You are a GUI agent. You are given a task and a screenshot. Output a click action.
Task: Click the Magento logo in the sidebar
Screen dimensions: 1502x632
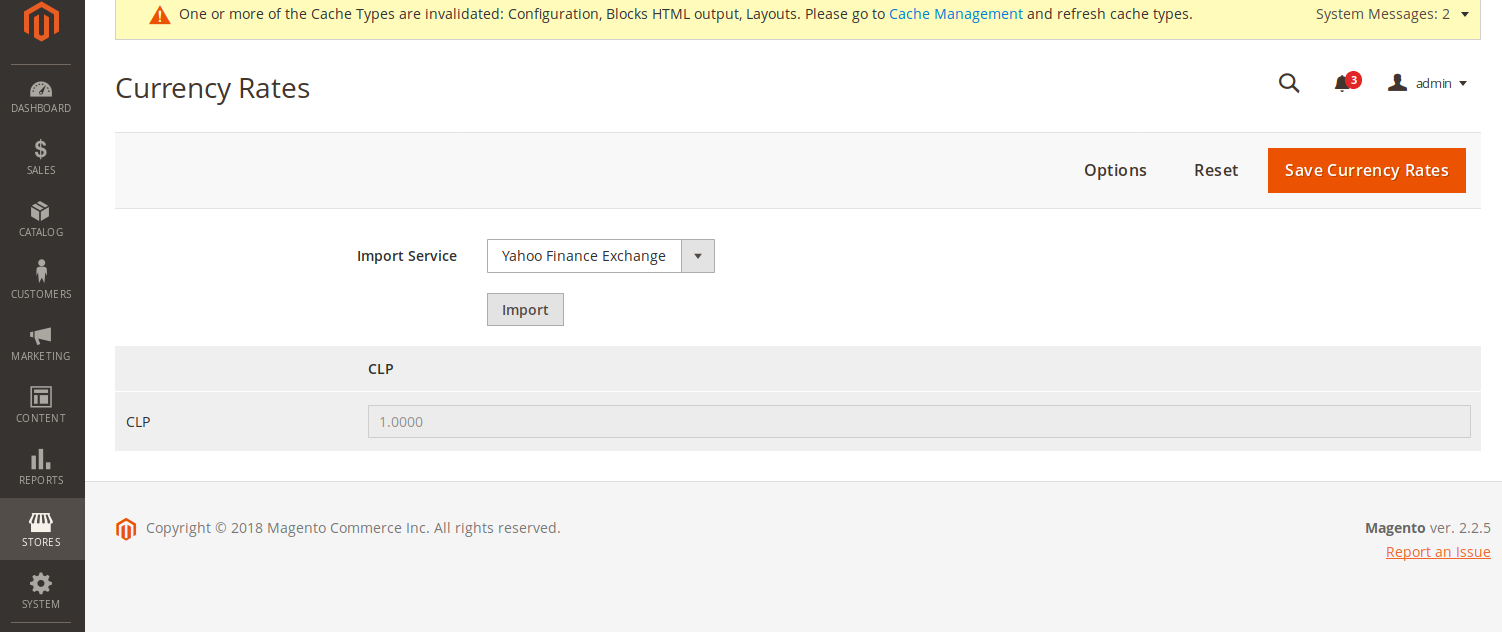pos(41,23)
